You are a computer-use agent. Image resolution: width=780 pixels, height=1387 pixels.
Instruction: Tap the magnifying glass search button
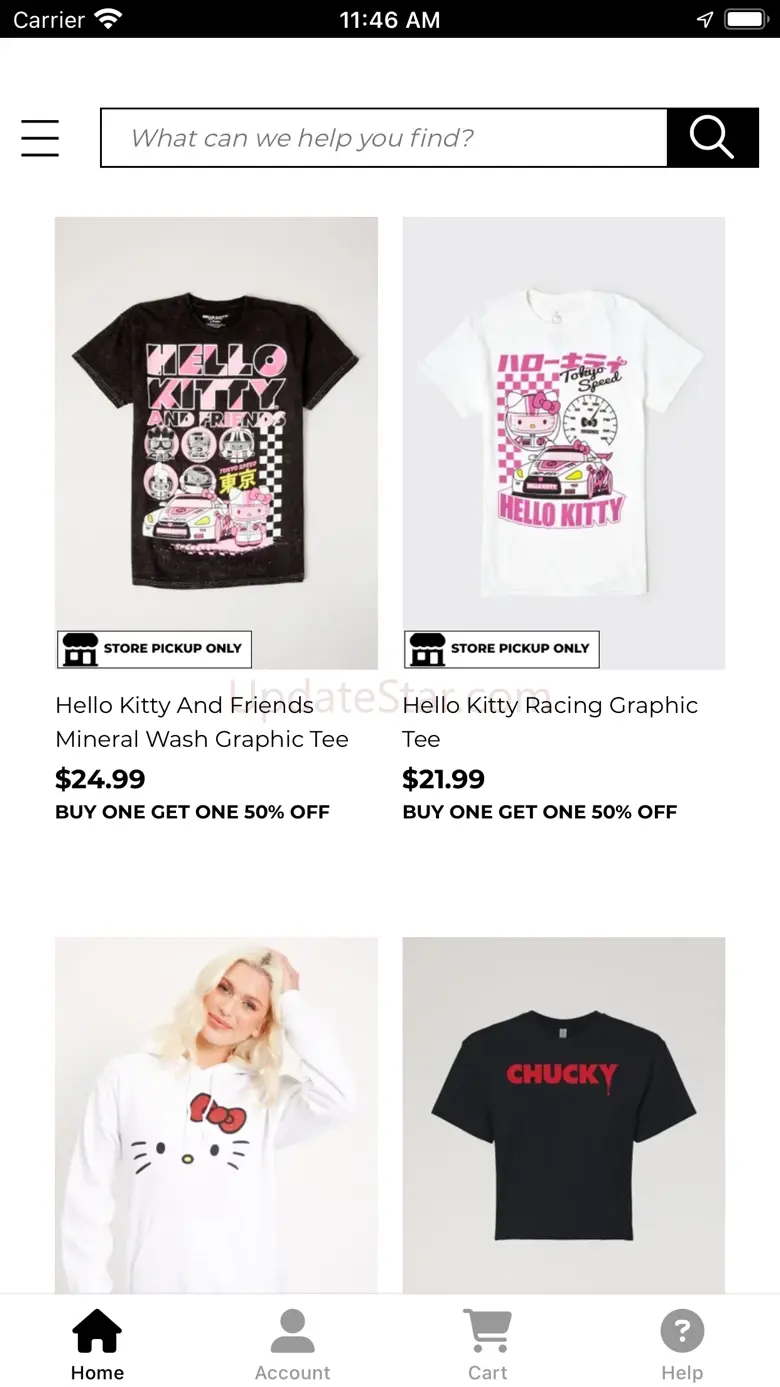point(712,138)
